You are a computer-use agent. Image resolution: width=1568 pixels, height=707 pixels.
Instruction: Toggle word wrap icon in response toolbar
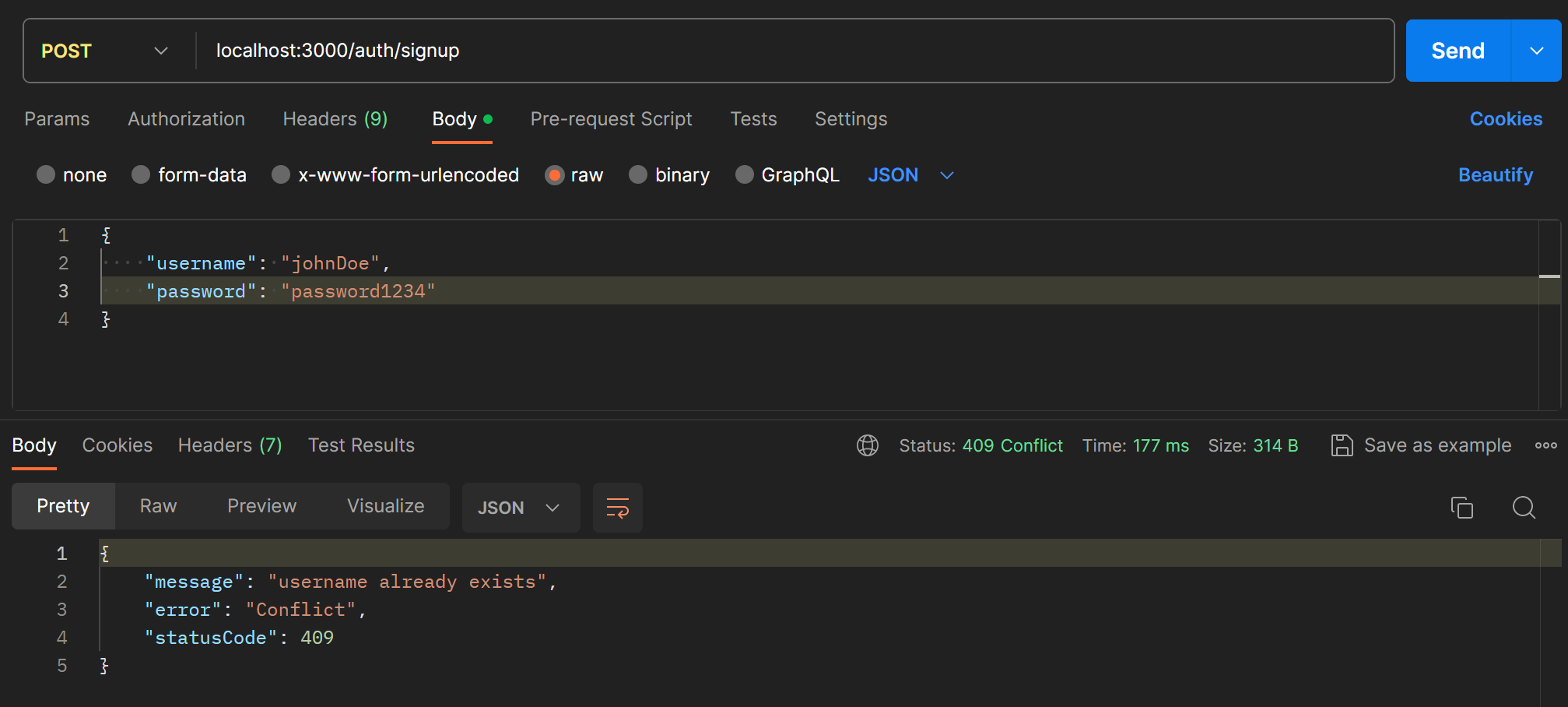tap(618, 508)
